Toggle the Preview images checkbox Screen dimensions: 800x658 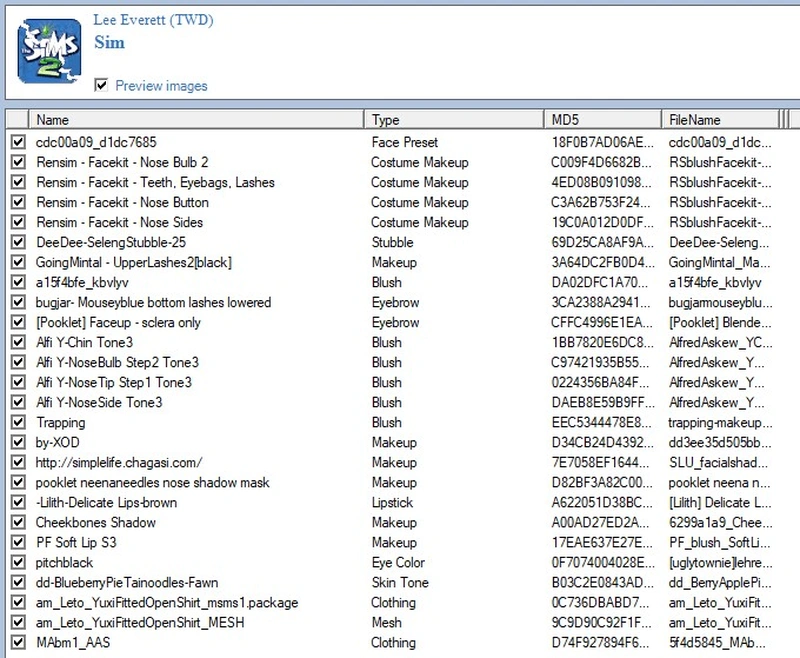[101, 86]
